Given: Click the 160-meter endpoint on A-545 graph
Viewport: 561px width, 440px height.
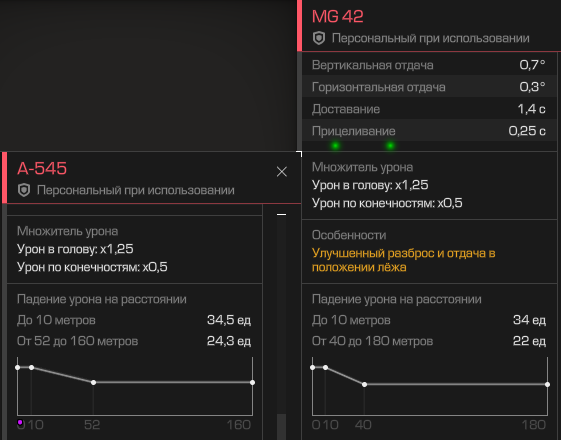Looking at the screenshot, I should (252, 382).
